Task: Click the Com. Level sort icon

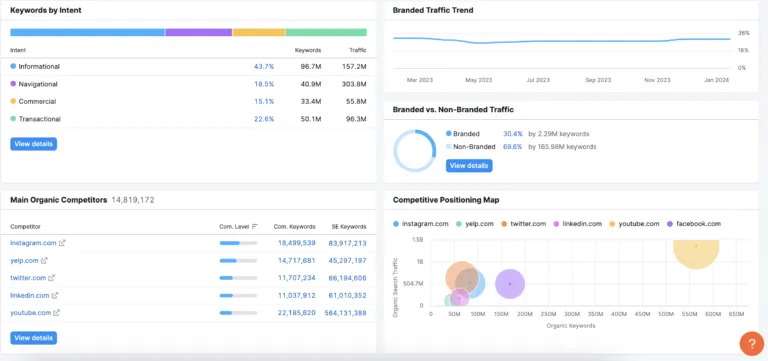Action: tap(255, 227)
